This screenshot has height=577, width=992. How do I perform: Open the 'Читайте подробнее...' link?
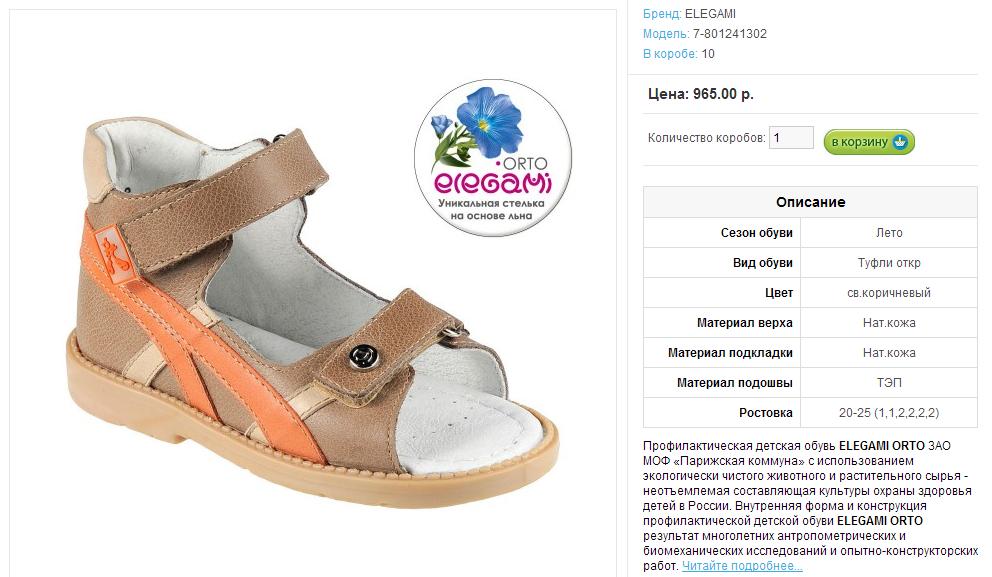(x=741, y=566)
